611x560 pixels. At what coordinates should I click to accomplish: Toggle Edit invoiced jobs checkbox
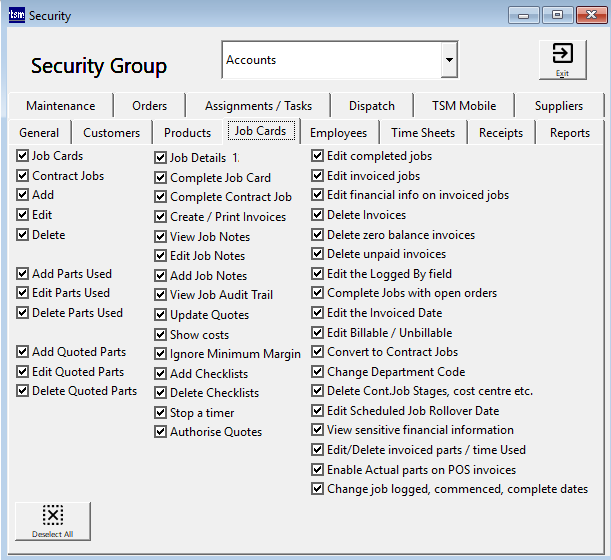tap(318, 176)
